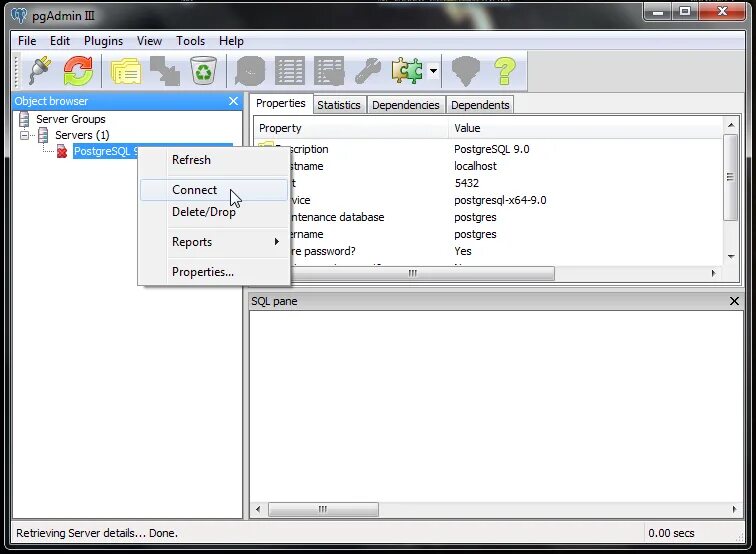The height and width of the screenshot is (554, 756).
Task: Click the Maintenance wrench icon
Action: tap(368, 71)
